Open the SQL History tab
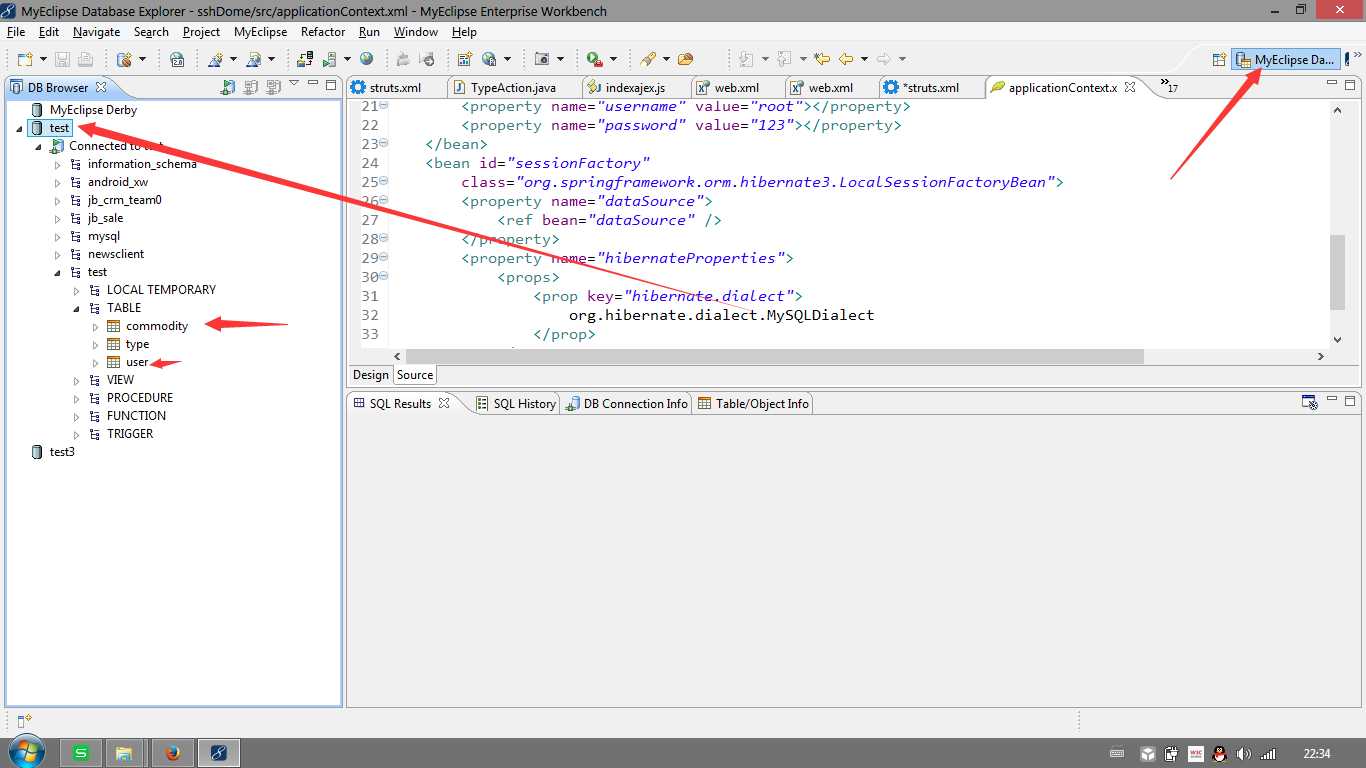Viewport: 1366px width, 768px height. (514, 403)
